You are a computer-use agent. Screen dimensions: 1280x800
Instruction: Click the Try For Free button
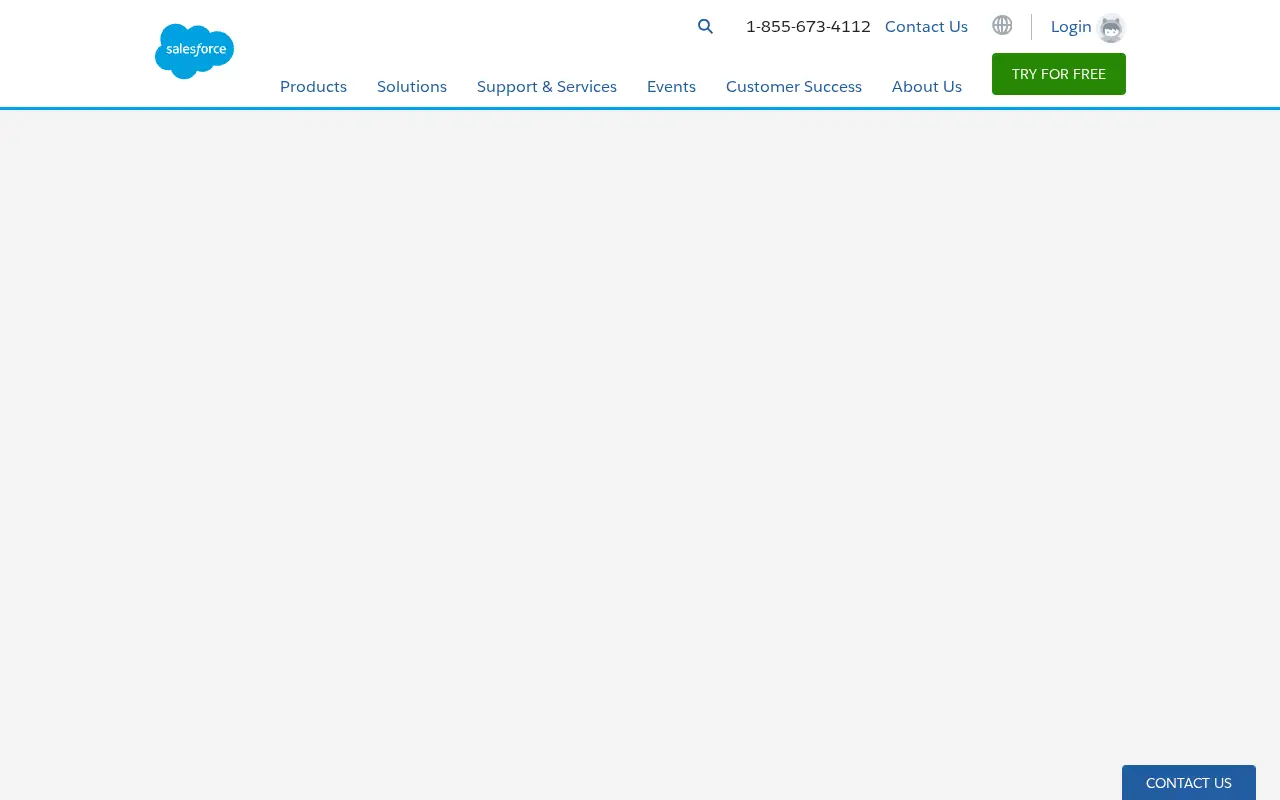click(x=1059, y=74)
